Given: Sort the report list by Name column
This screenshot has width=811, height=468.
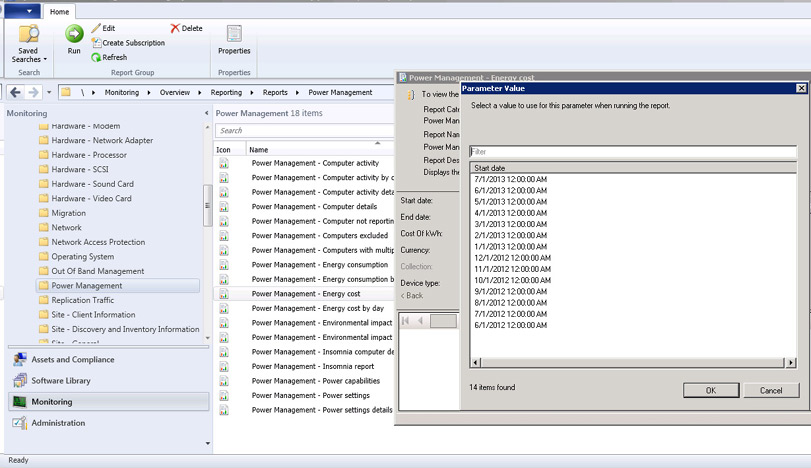Looking at the screenshot, I should tap(320, 149).
